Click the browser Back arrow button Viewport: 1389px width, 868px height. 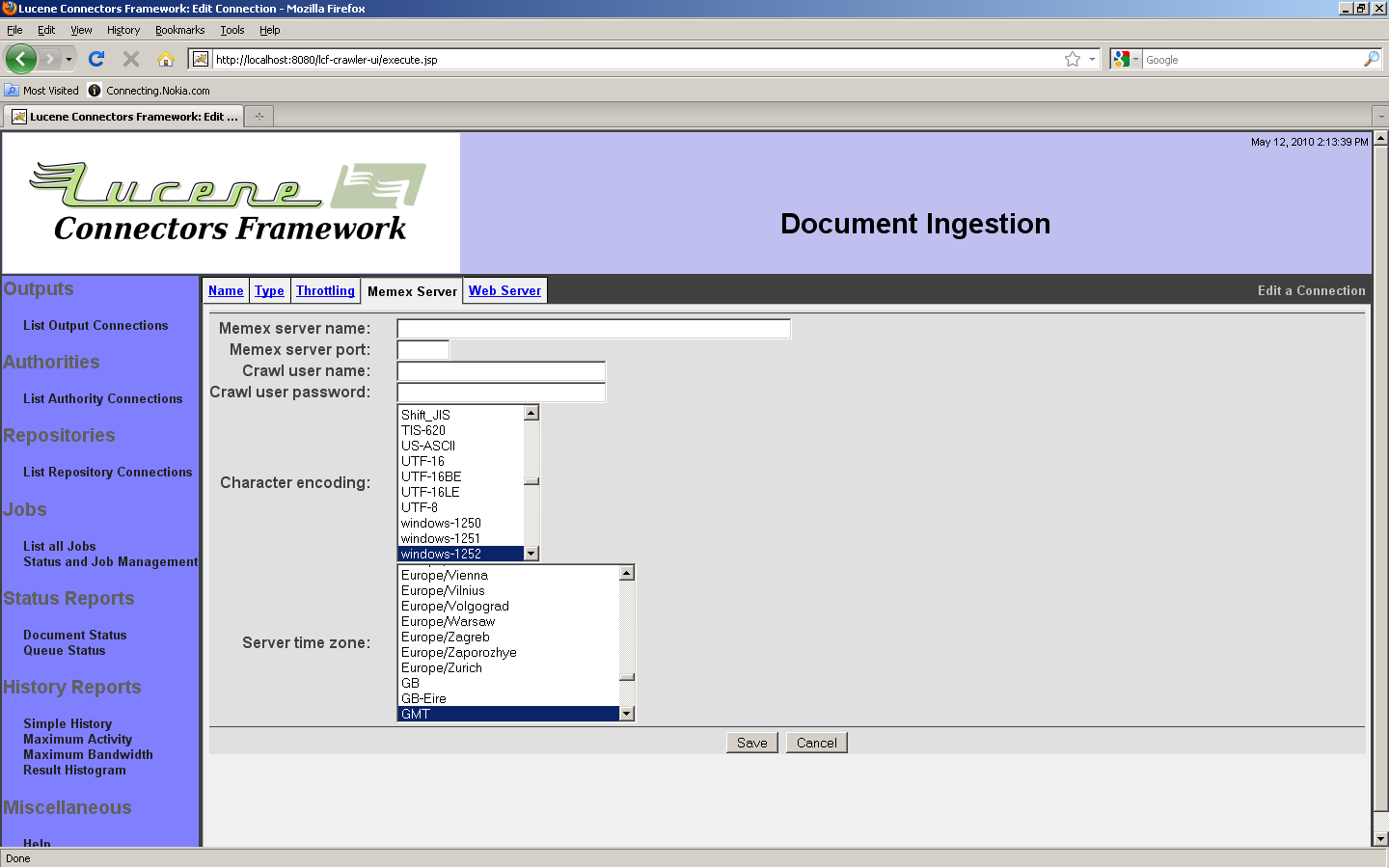pyautogui.click(x=21, y=59)
